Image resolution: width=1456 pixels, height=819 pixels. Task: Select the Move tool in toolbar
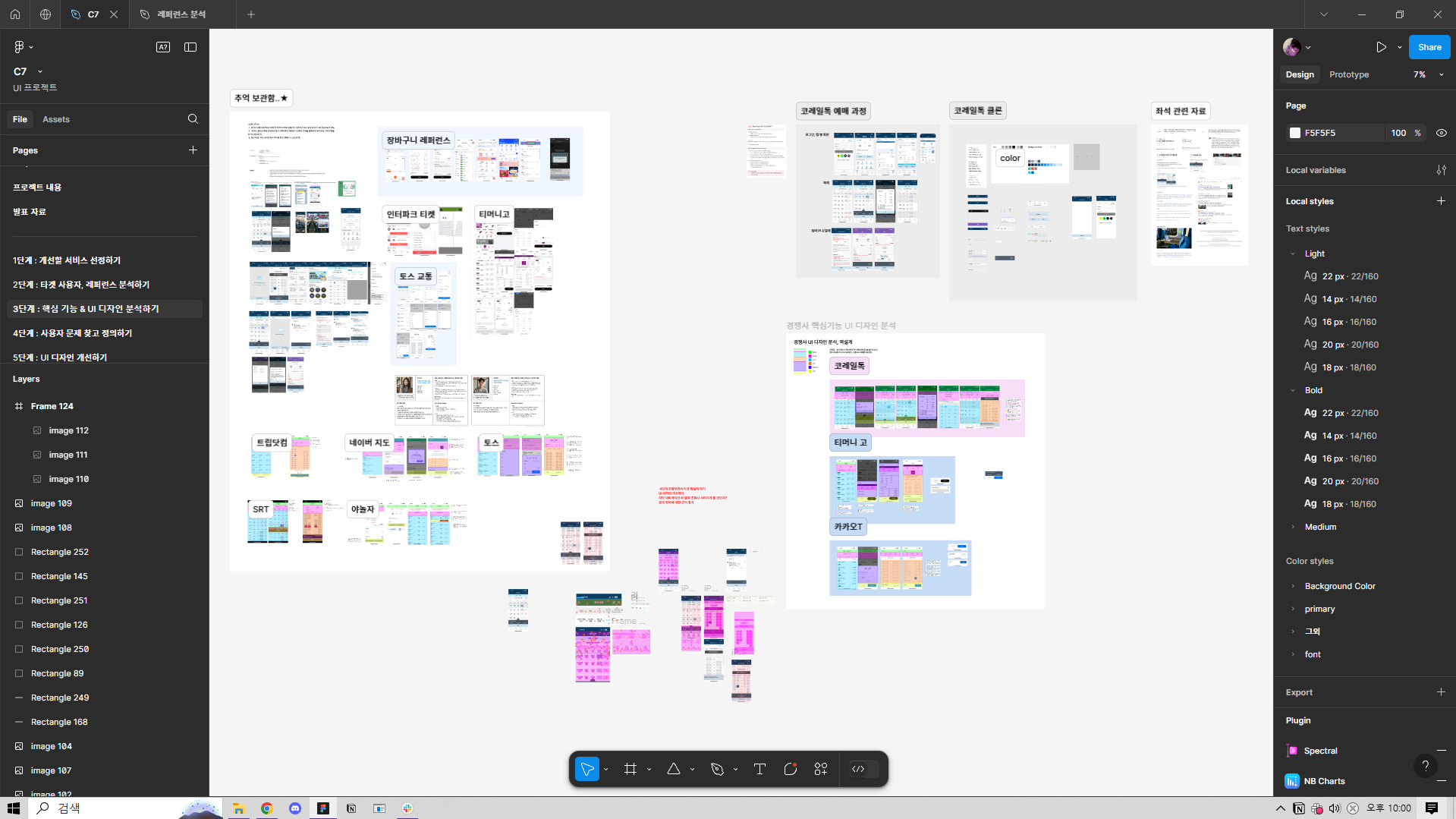point(587,769)
